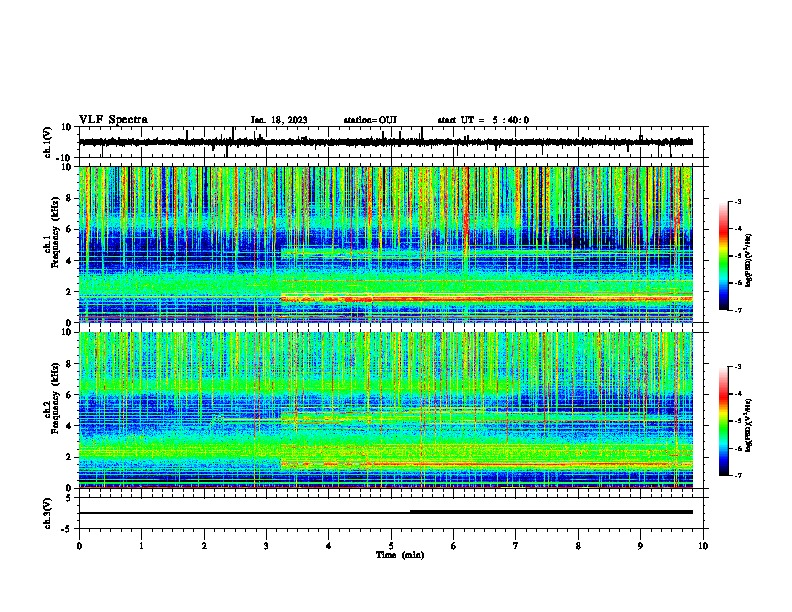Click the "5" tick on ch.3(V) axis
Viewport: 792px width, 612px height.
69,498
